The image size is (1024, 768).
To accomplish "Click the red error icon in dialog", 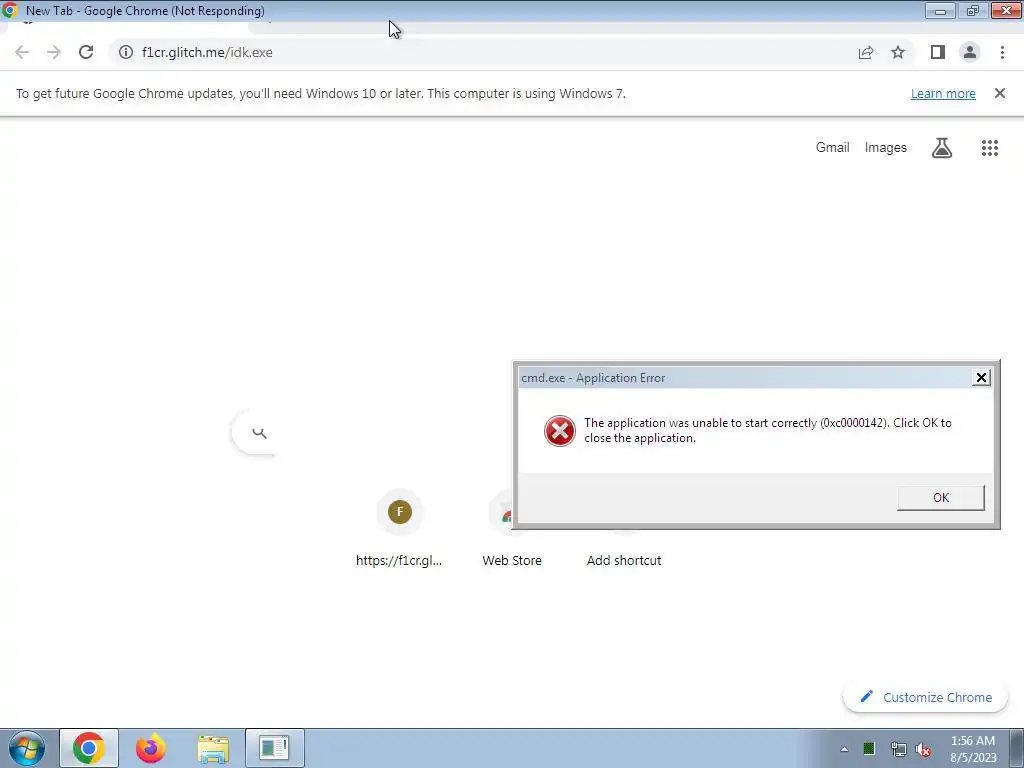I will pyautogui.click(x=560, y=431).
